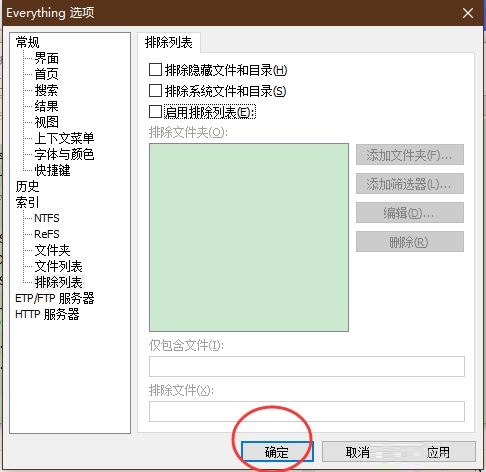Open NTFS index settings

pos(47,218)
